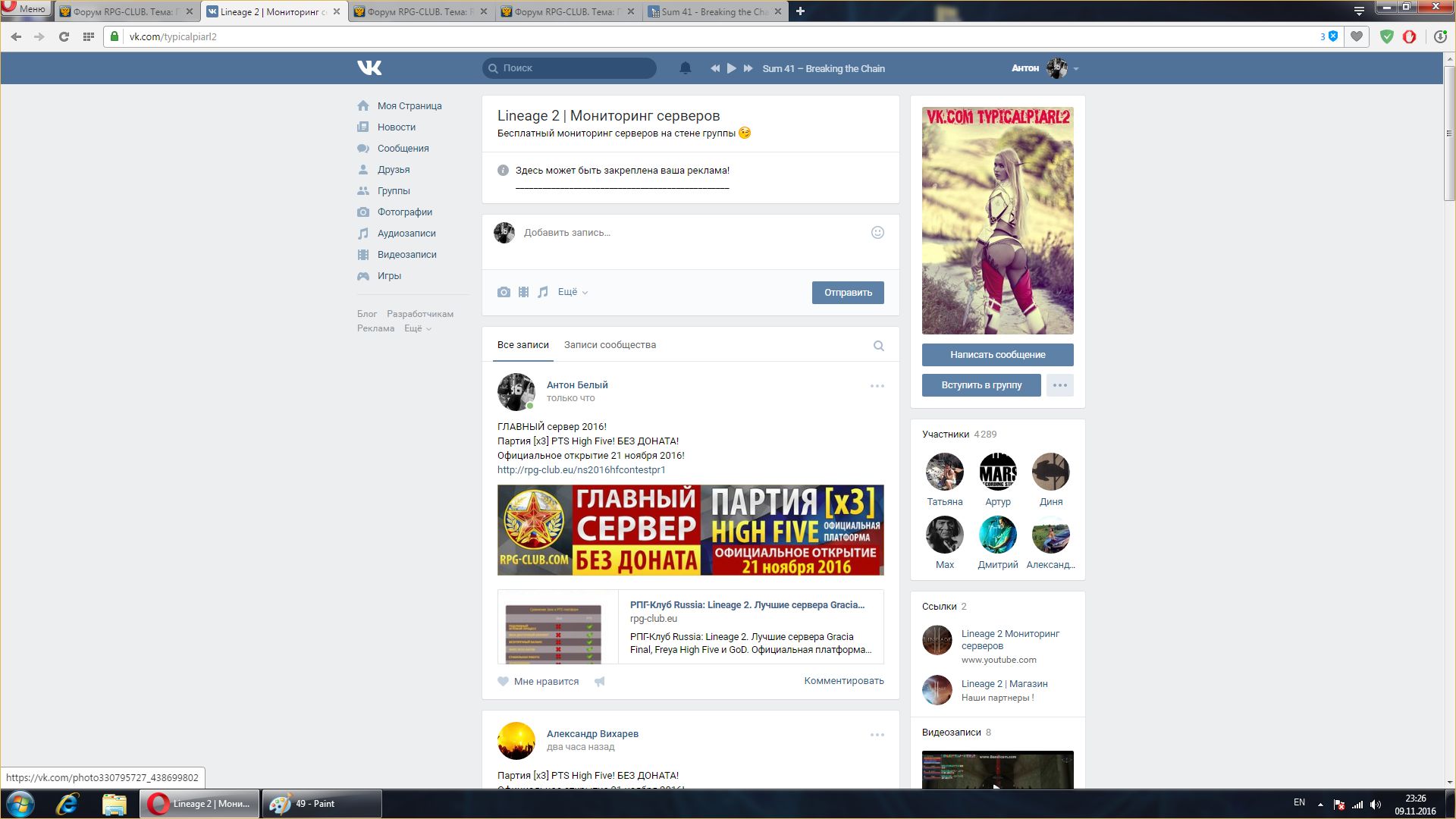The width and height of the screenshot is (1456, 819).
Task: Open Сообщения in left sidebar
Action: [403, 149]
